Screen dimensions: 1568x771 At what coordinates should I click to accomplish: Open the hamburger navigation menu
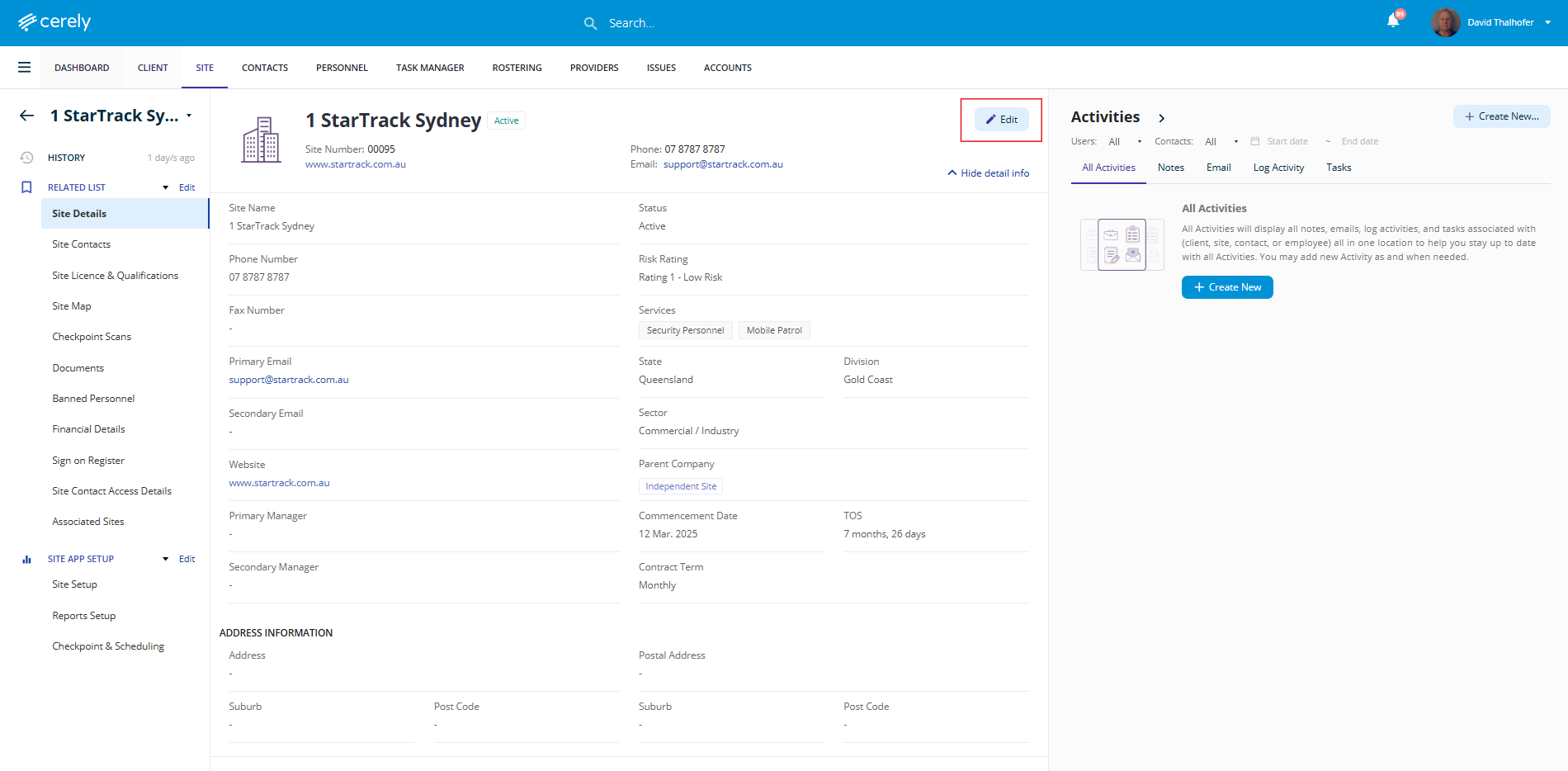(x=25, y=68)
